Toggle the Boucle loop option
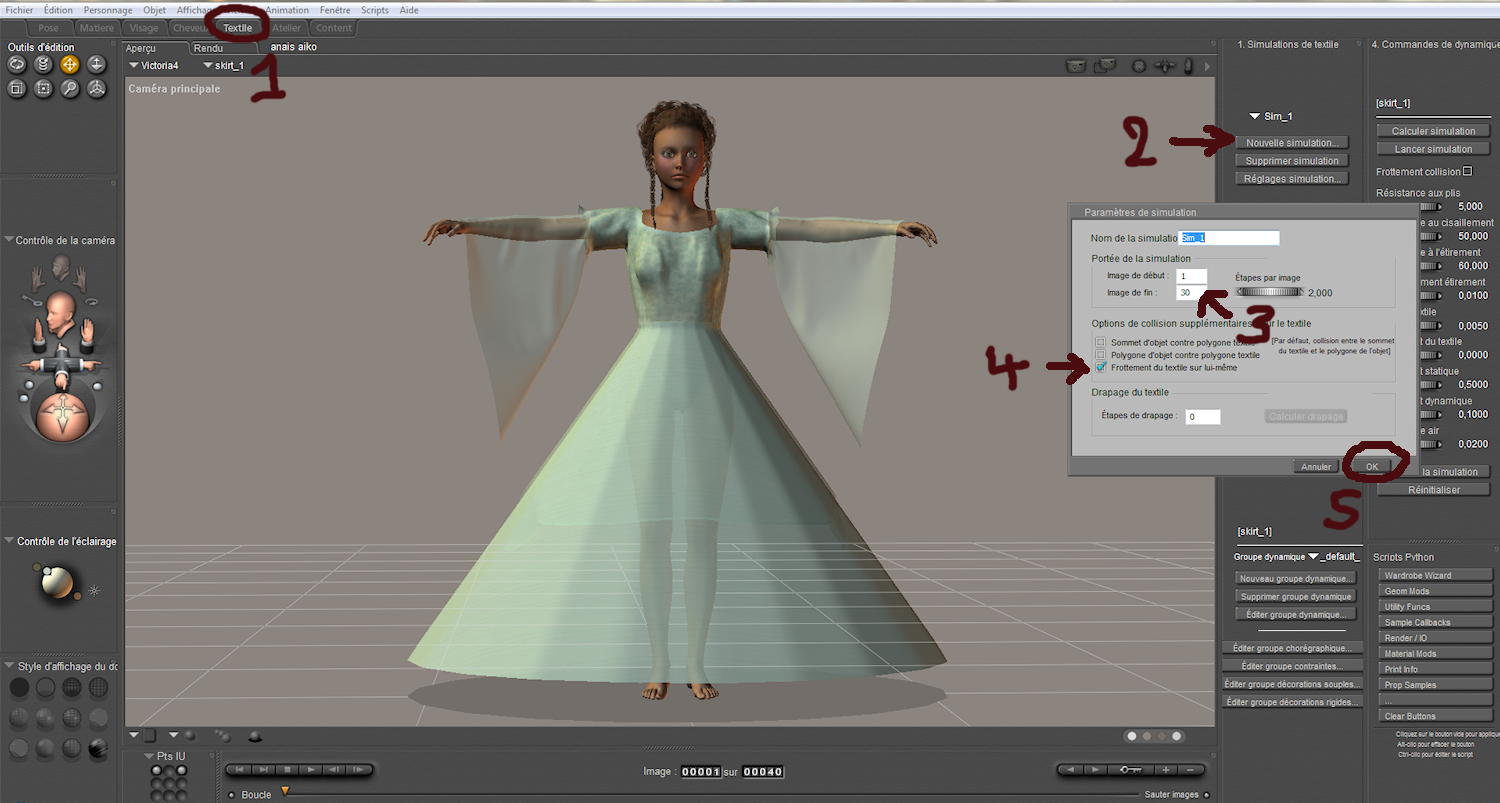Screen dimensions: 1500x803 point(232,796)
